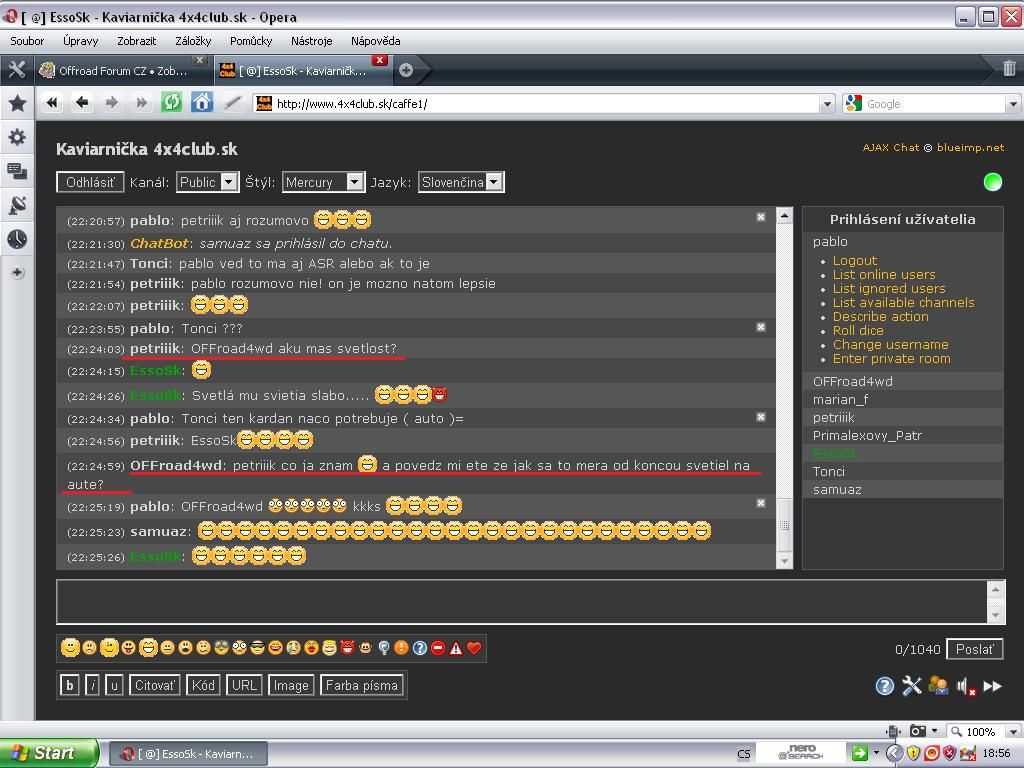Insert the blue question mark emoticon
The width and height of the screenshot is (1024, 768).
click(x=420, y=648)
